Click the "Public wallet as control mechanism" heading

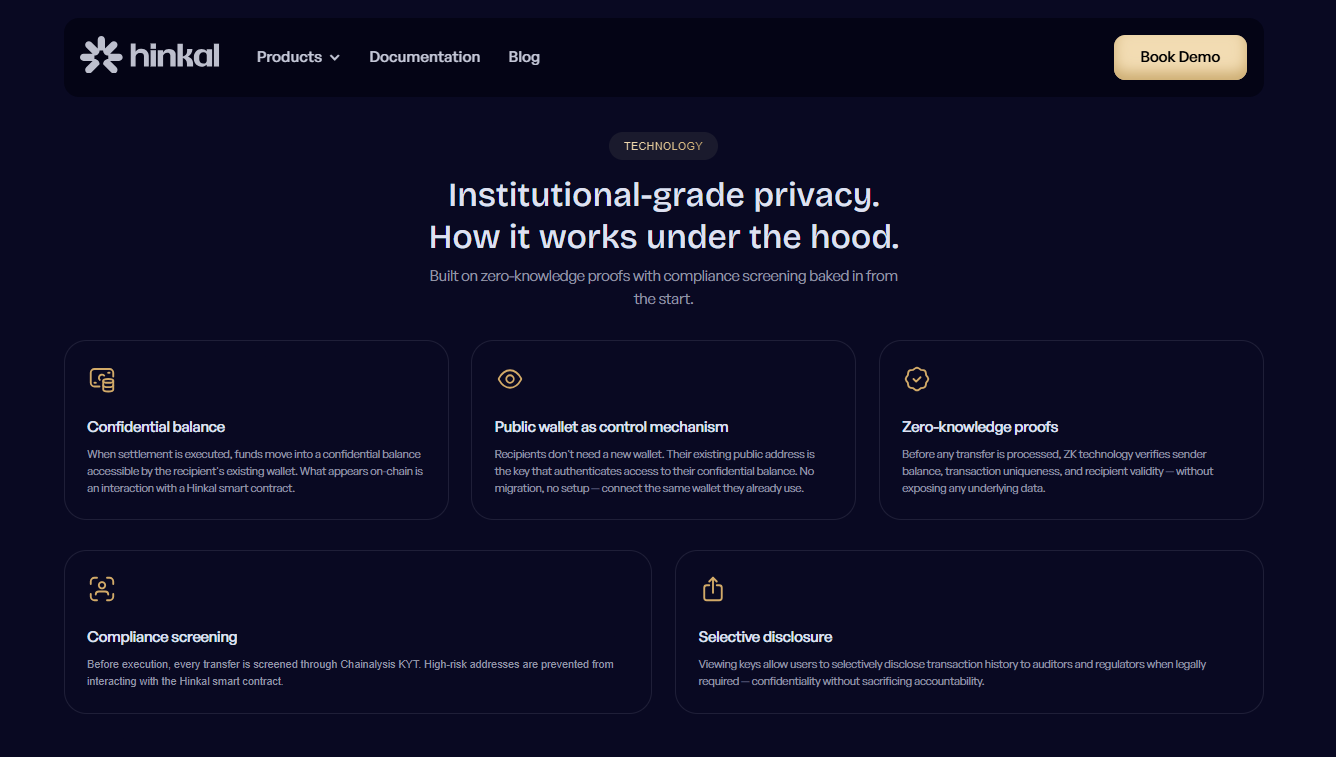click(611, 427)
